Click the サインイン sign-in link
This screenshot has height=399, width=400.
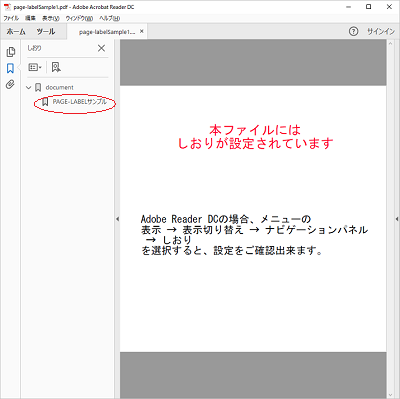click(381, 31)
